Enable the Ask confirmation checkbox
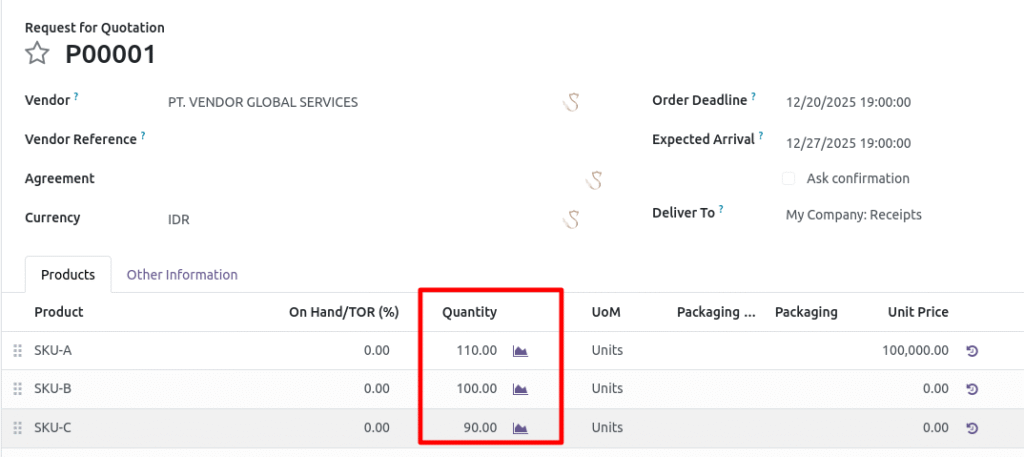Image resolution: width=1024 pixels, height=457 pixels. point(788,179)
